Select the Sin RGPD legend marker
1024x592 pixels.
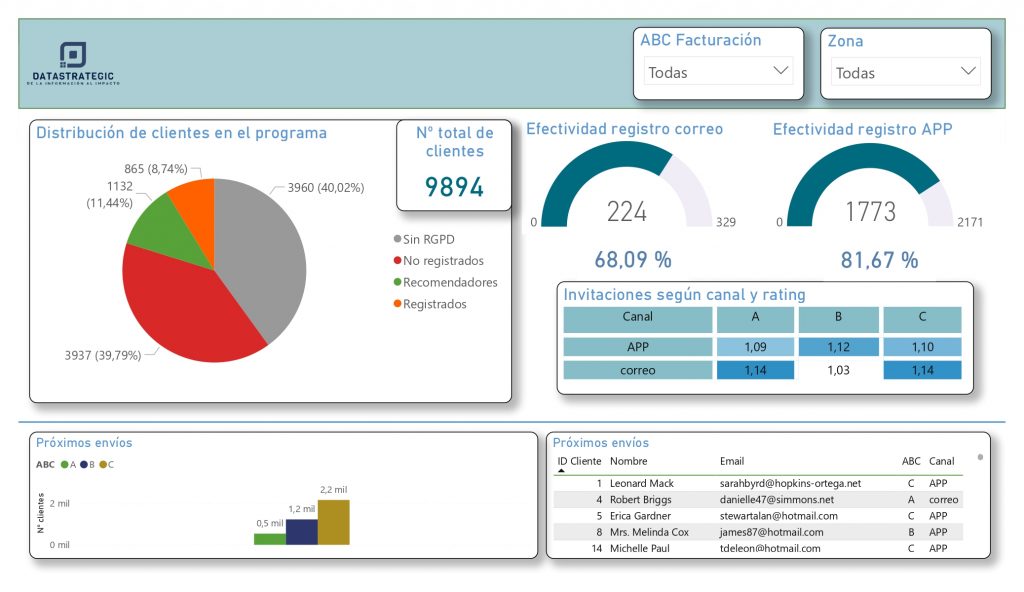click(398, 239)
